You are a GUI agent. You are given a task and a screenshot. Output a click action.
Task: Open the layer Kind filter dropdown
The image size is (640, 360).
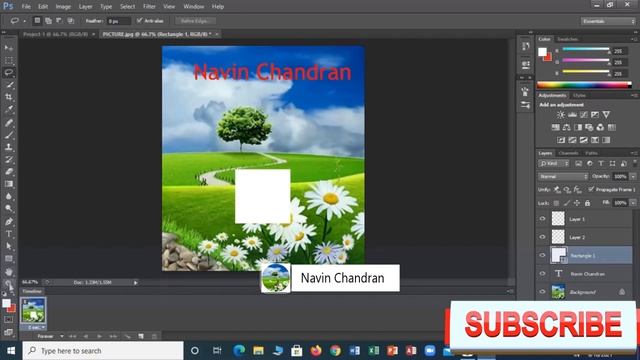point(554,164)
